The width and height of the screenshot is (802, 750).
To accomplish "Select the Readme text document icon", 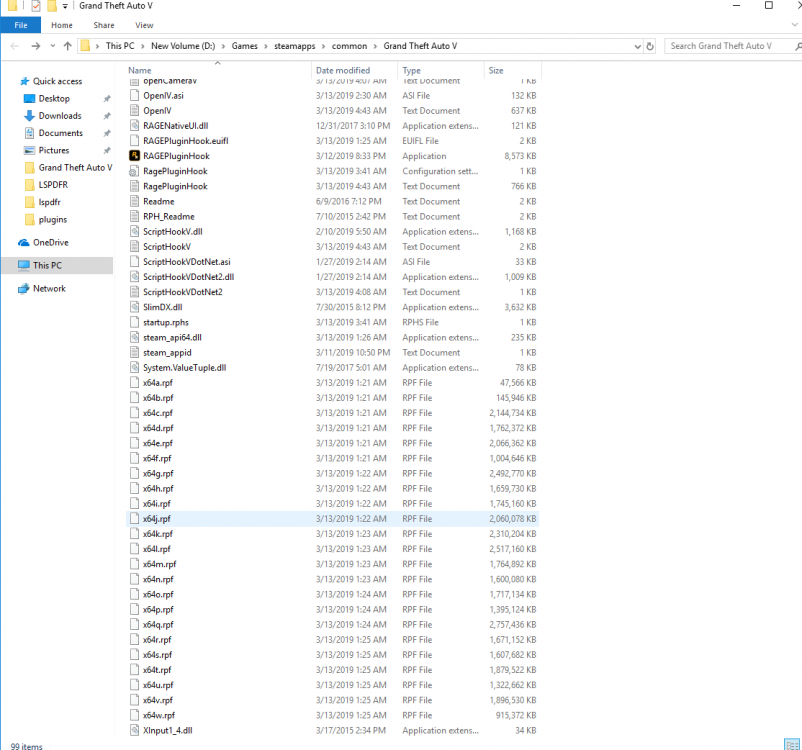I will 134,202.
